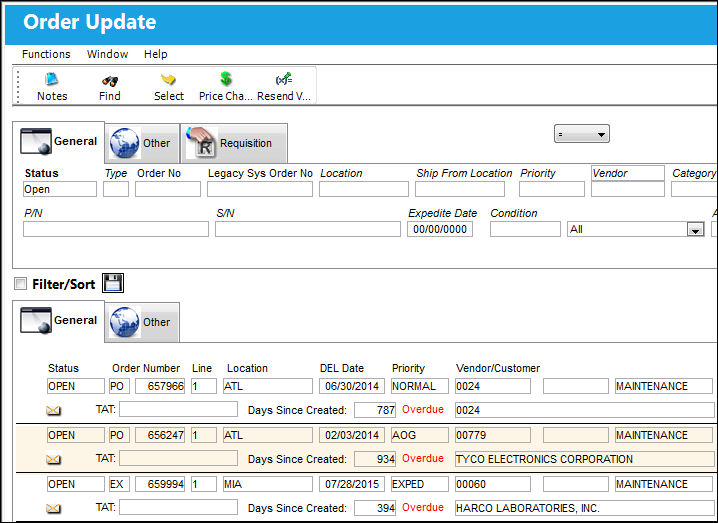This screenshot has width=718, height=523.
Task: Open the Help menu
Action: (x=156, y=54)
